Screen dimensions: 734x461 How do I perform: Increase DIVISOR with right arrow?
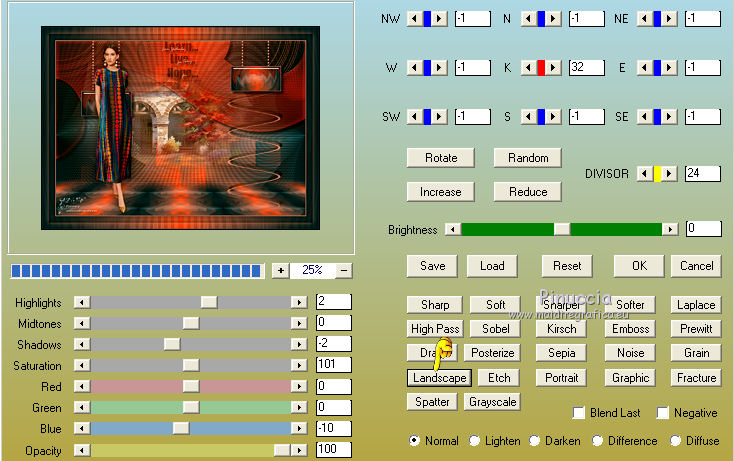click(669, 174)
